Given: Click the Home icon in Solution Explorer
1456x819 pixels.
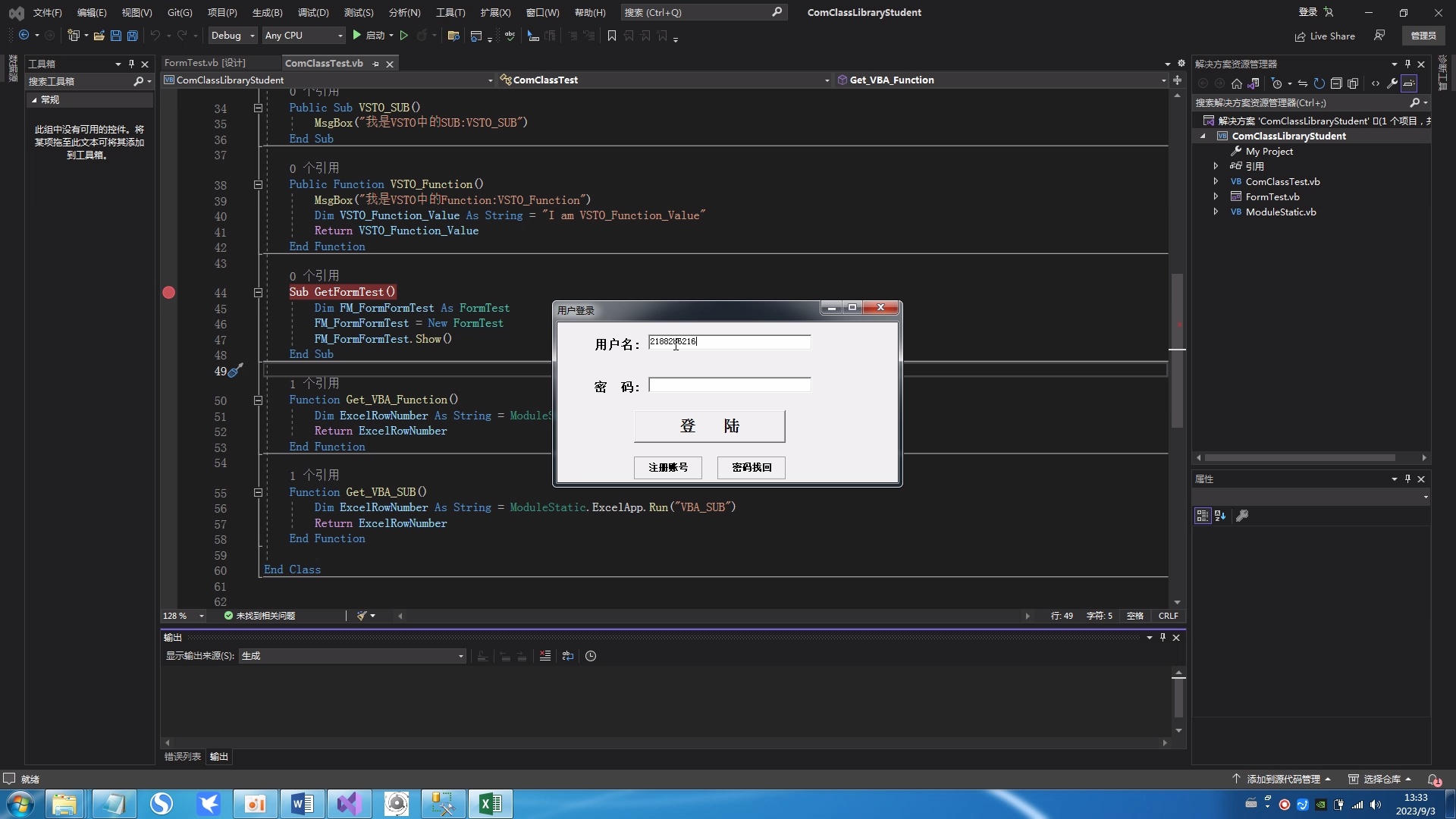Looking at the screenshot, I should pyautogui.click(x=1237, y=83).
